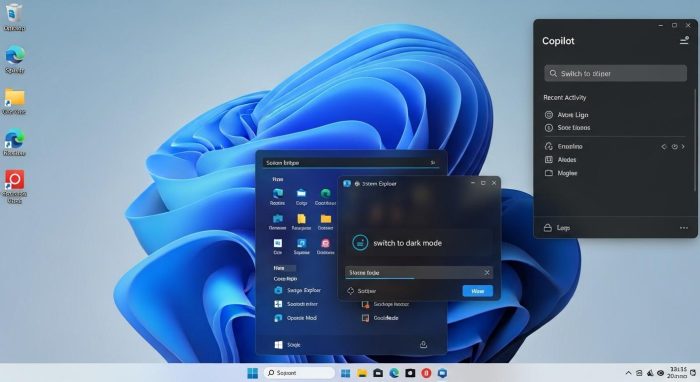Screen dimensions: 700x382
Task: Expand the system tray hidden icons chevron
Action: coord(628,373)
